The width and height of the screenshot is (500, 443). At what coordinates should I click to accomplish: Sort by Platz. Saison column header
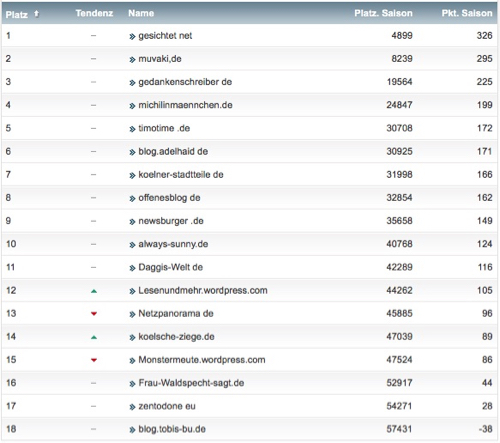tap(383, 13)
